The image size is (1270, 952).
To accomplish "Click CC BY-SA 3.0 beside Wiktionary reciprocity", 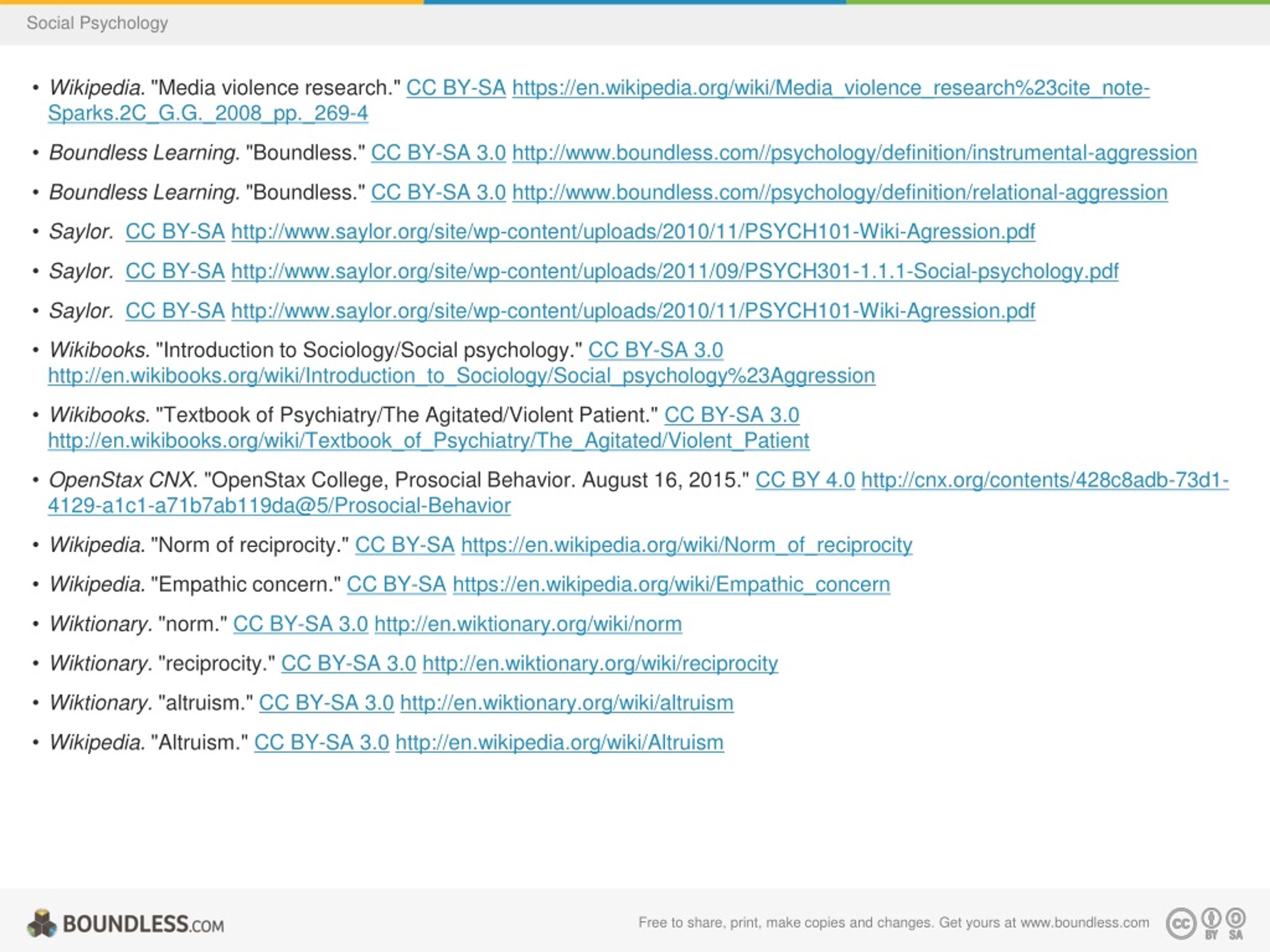I will [348, 664].
